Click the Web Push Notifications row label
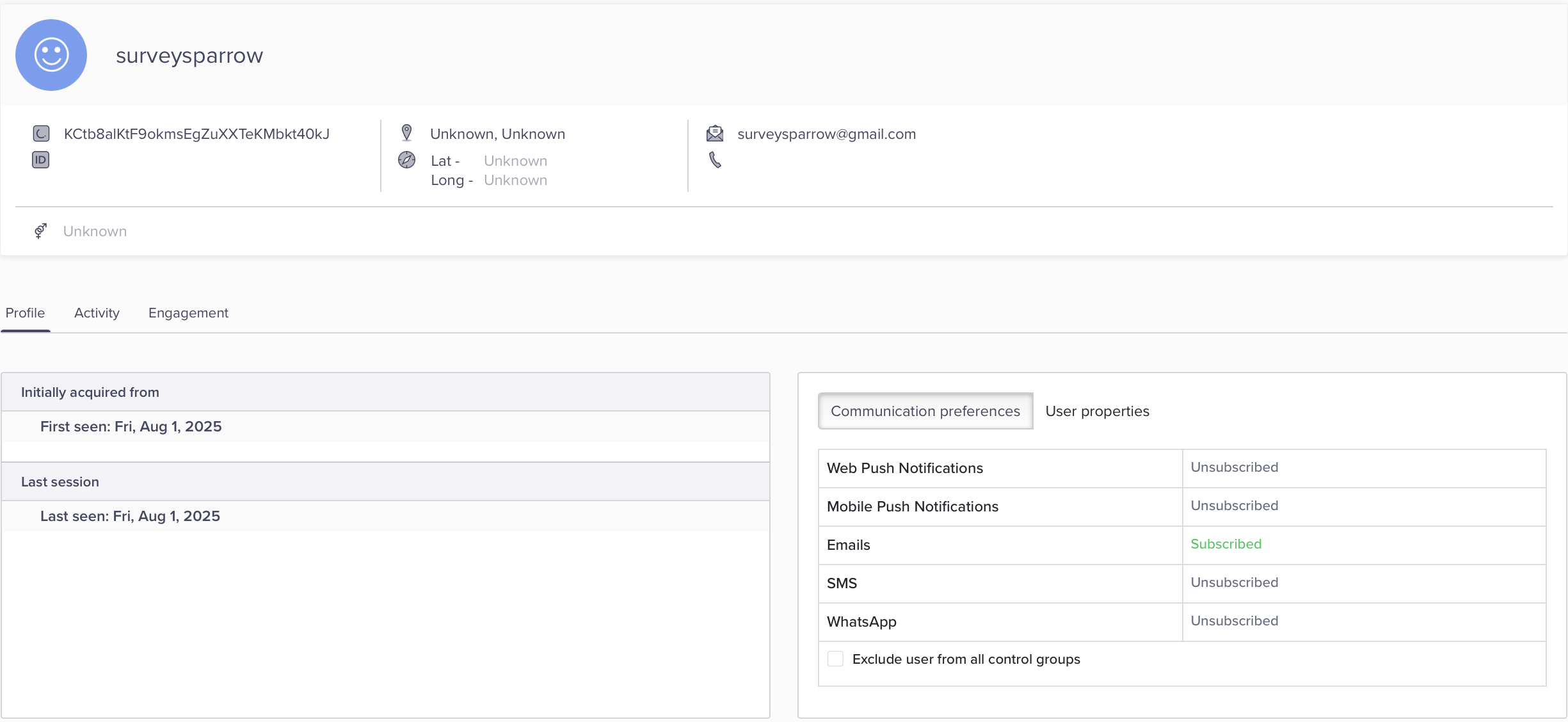This screenshot has width=1568, height=722. 905,468
